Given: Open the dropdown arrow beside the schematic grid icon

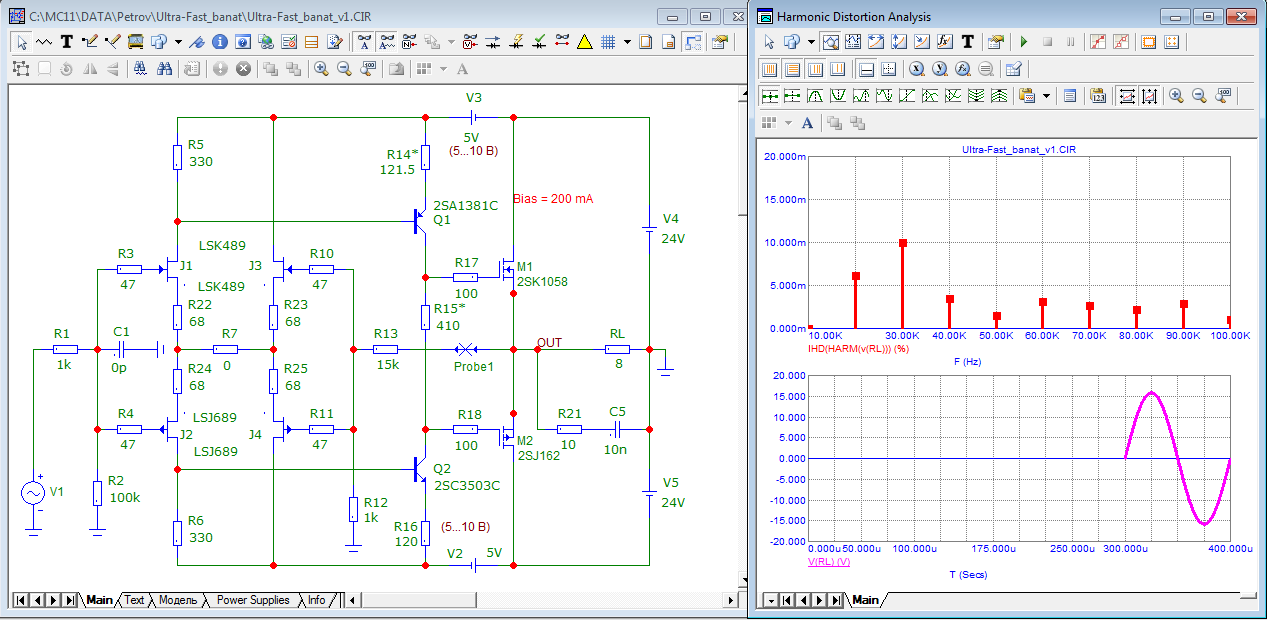Looking at the screenshot, I should coord(627,42).
